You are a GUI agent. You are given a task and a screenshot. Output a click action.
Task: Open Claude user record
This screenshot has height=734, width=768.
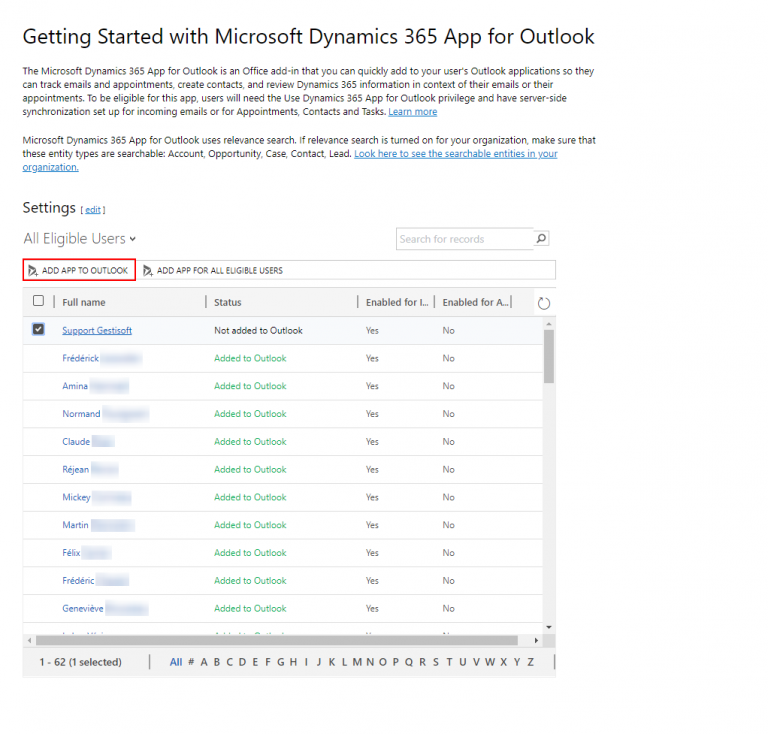click(x=76, y=442)
